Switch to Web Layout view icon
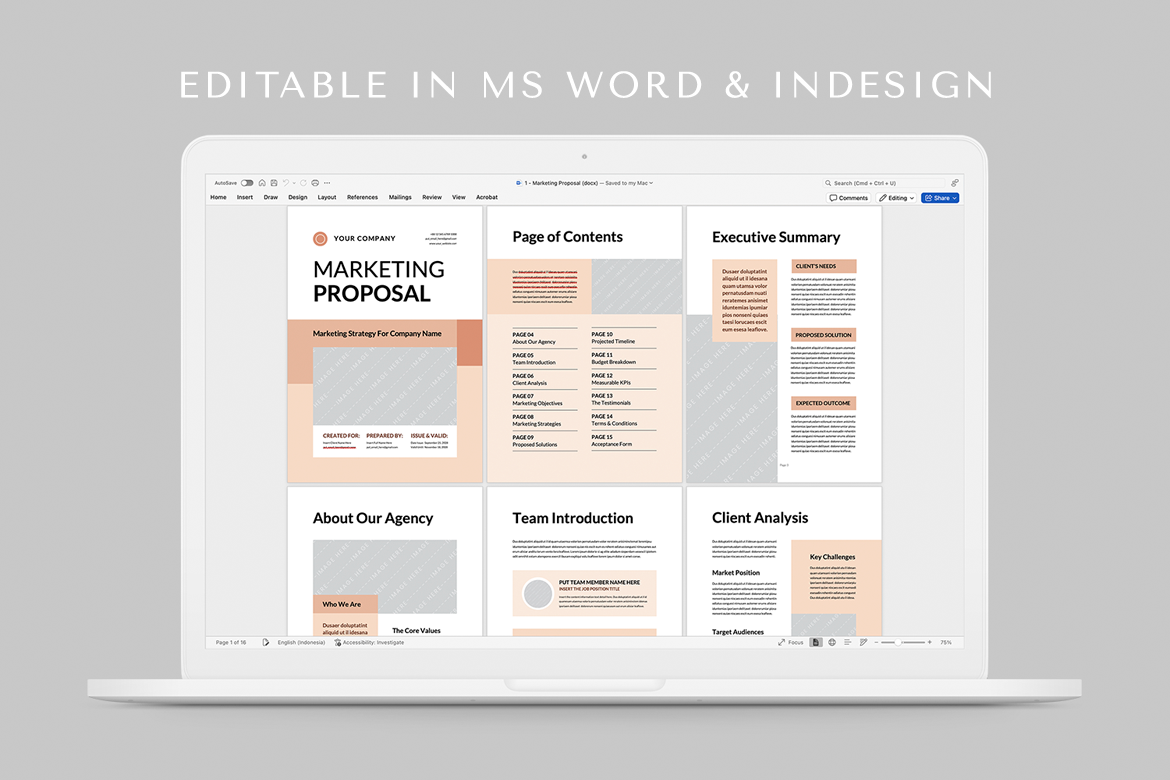The width and height of the screenshot is (1170, 780). coord(832,642)
